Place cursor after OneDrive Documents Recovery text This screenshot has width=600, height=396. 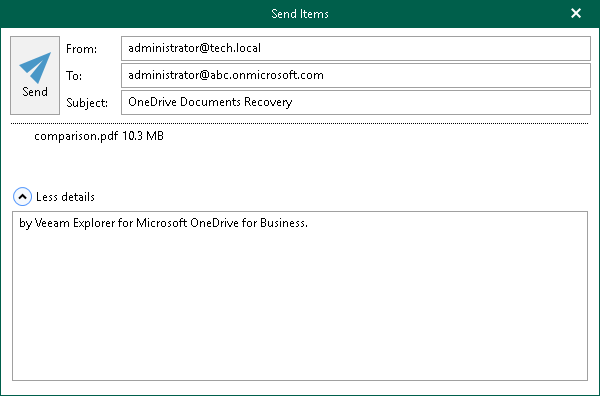click(x=293, y=102)
